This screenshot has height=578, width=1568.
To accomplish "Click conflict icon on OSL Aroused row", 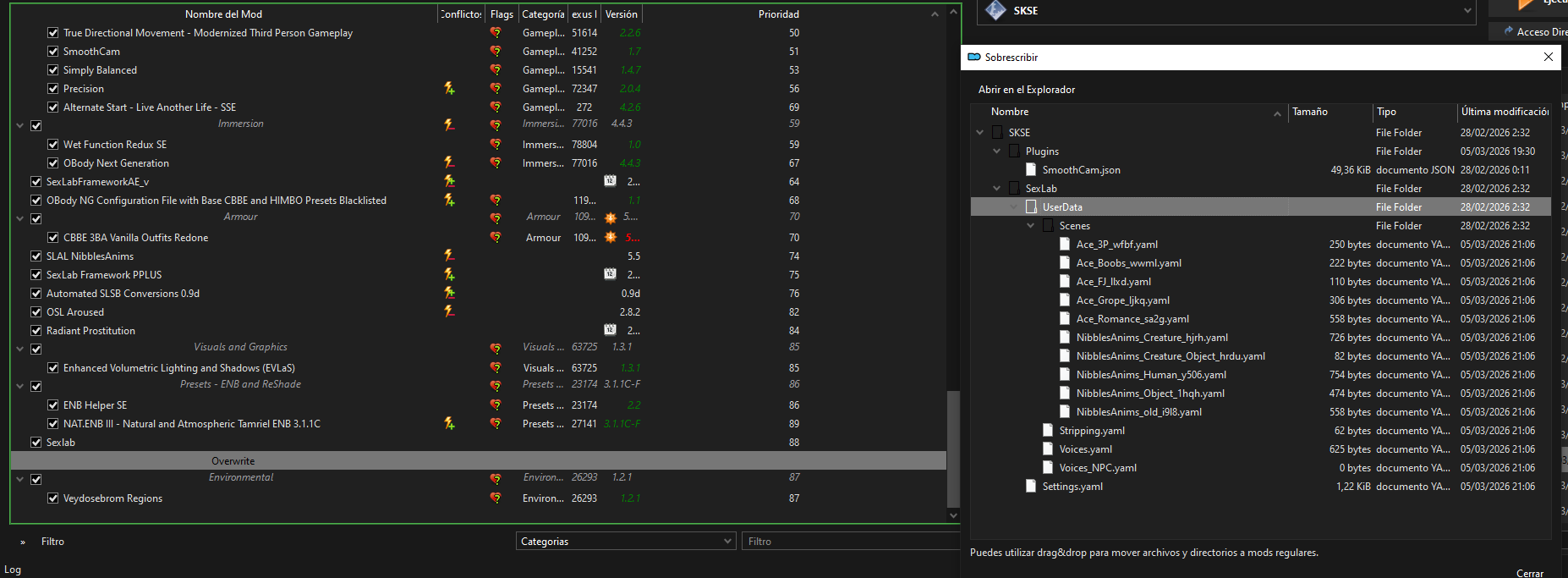I will (x=449, y=311).
